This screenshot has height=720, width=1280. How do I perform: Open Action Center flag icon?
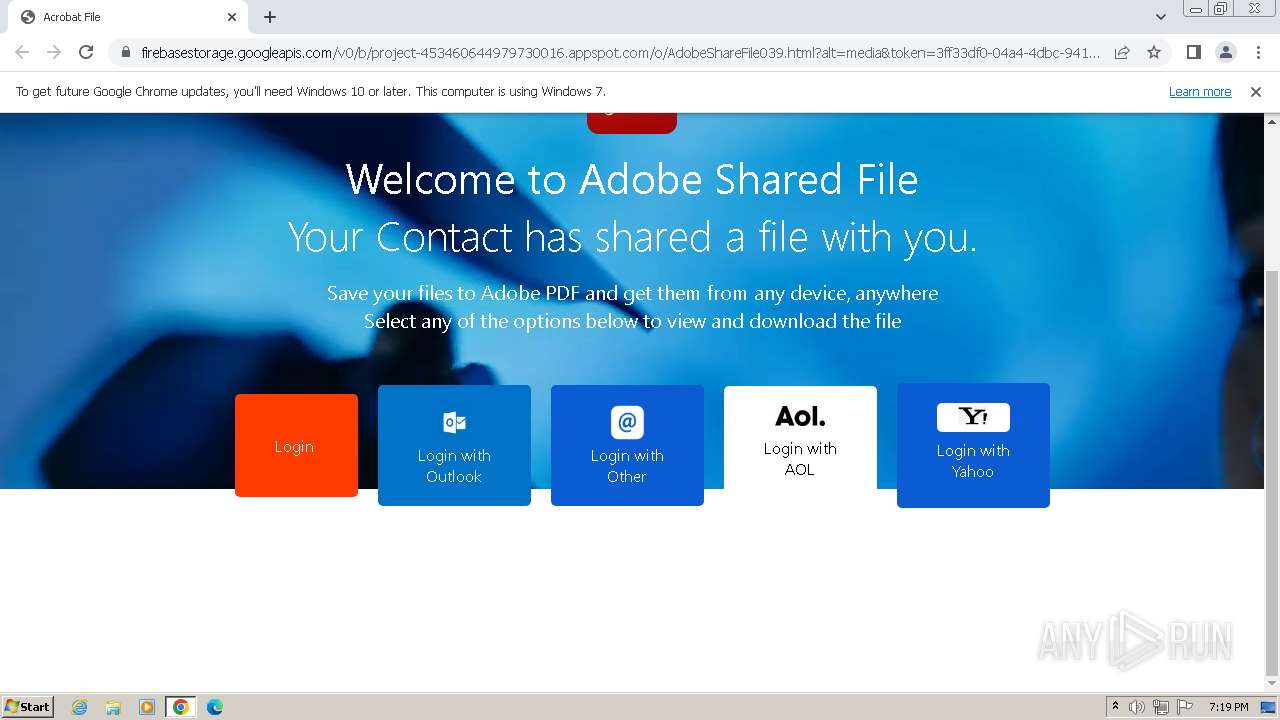pyautogui.click(x=1185, y=707)
